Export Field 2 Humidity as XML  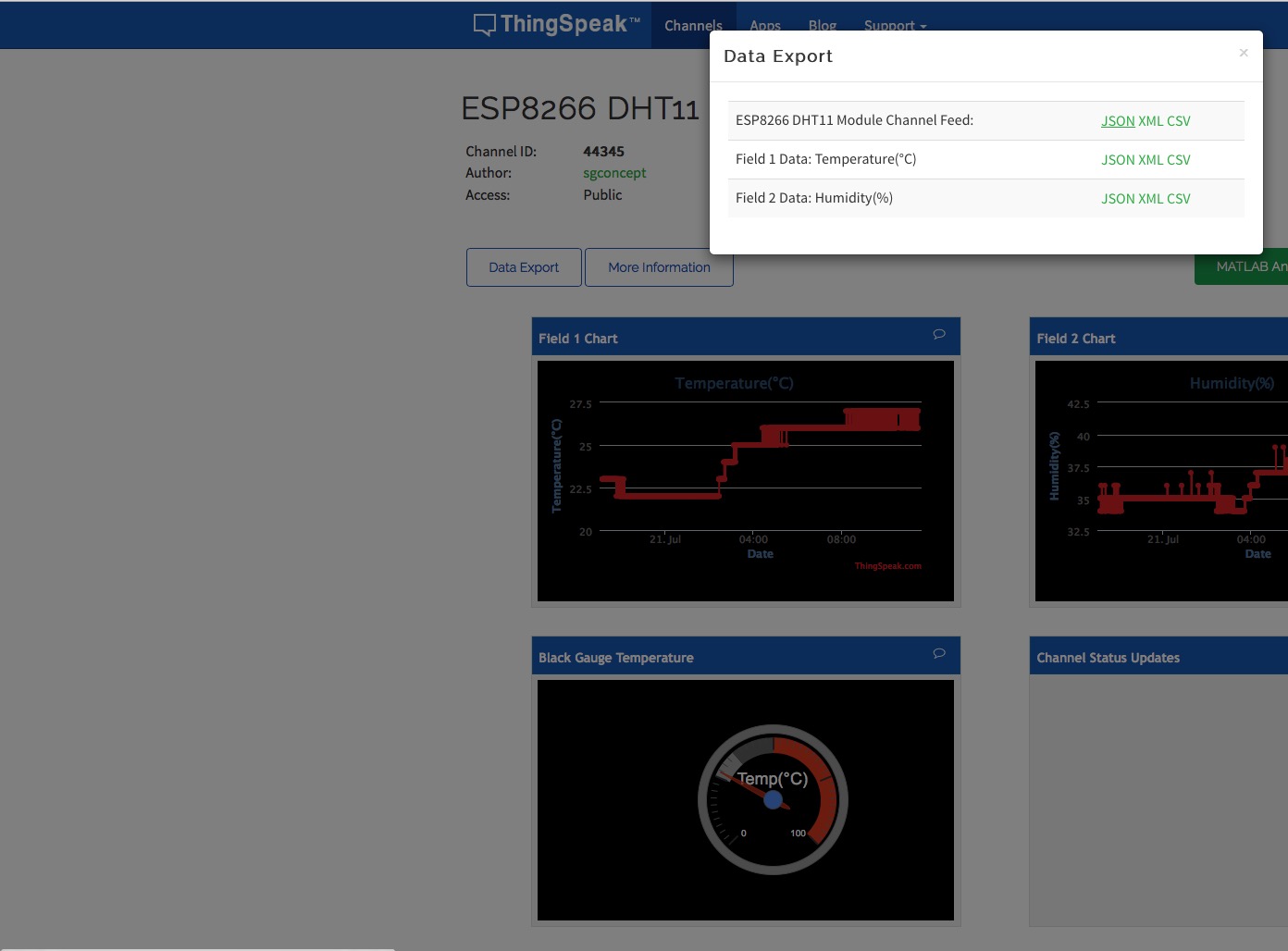[x=1151, y=199]
